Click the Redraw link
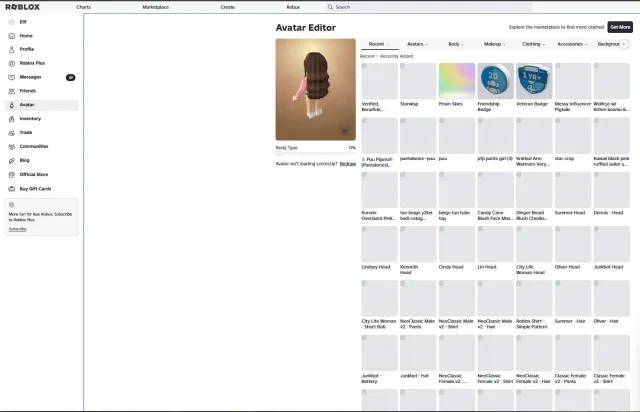 (348, 164)
